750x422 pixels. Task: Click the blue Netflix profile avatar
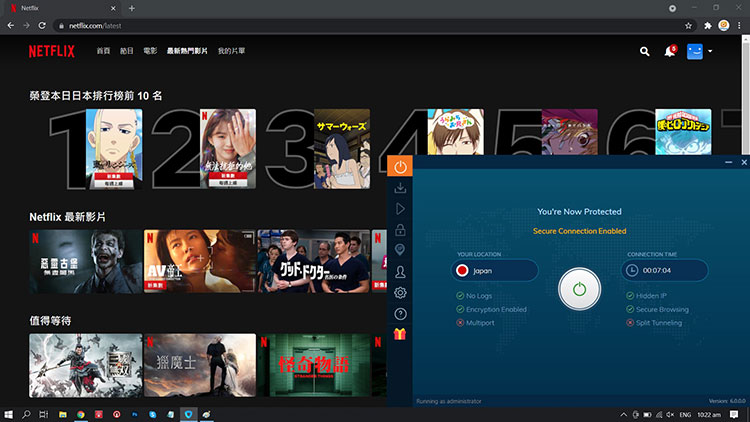tap(695, 51)
